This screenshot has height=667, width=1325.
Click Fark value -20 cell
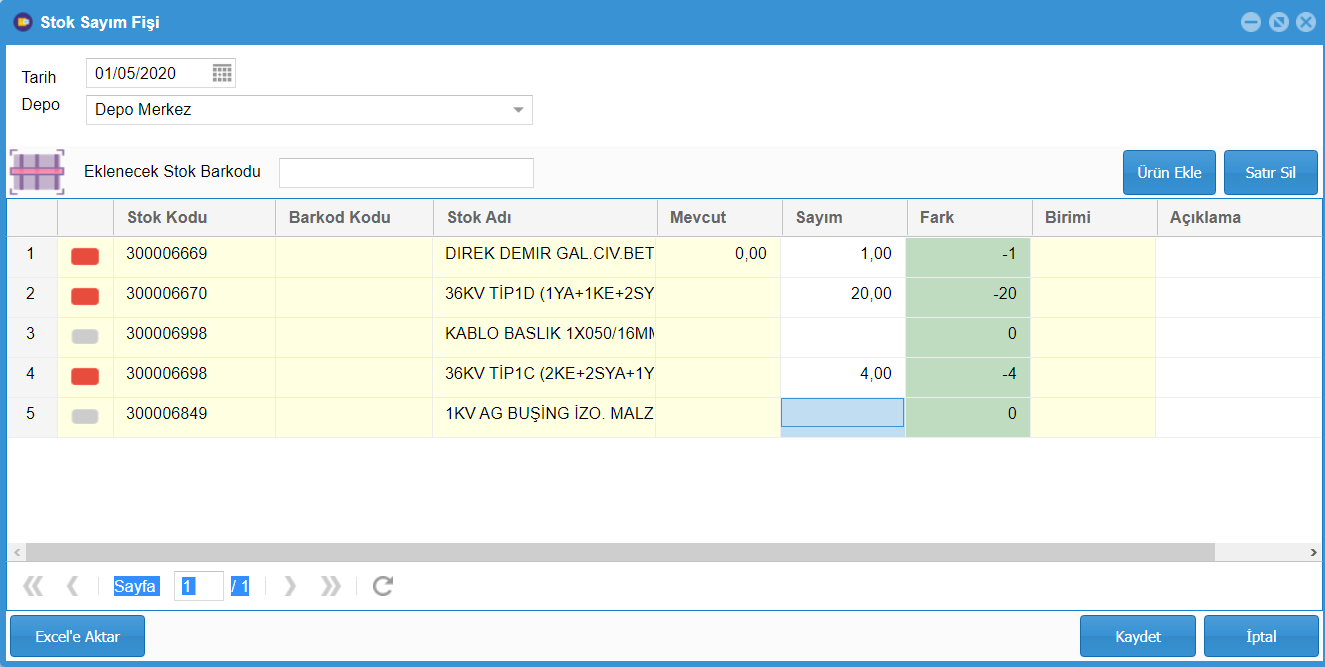click(x=969, y=297)
